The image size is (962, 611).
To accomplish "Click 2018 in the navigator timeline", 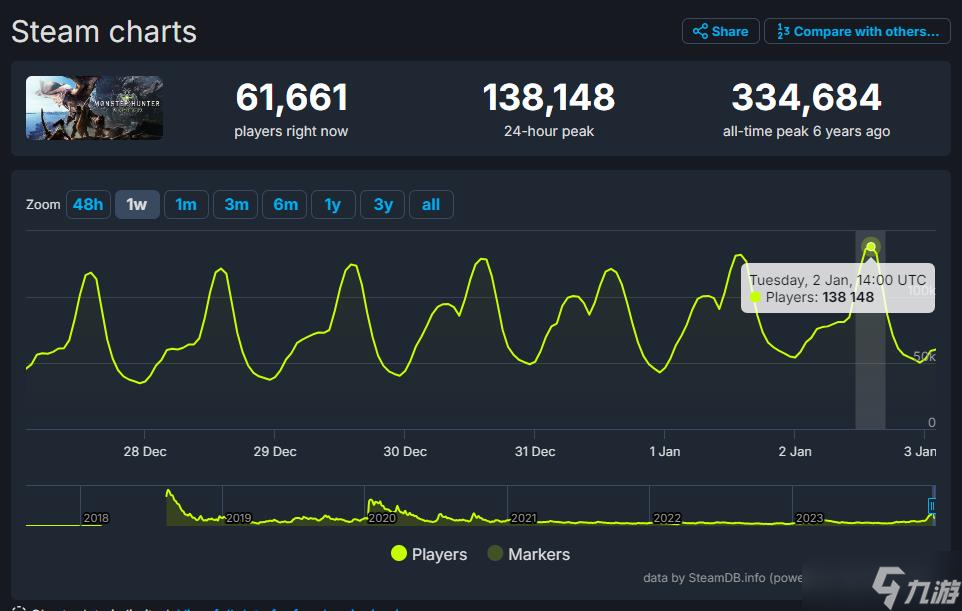I will [x=96, y=518].
